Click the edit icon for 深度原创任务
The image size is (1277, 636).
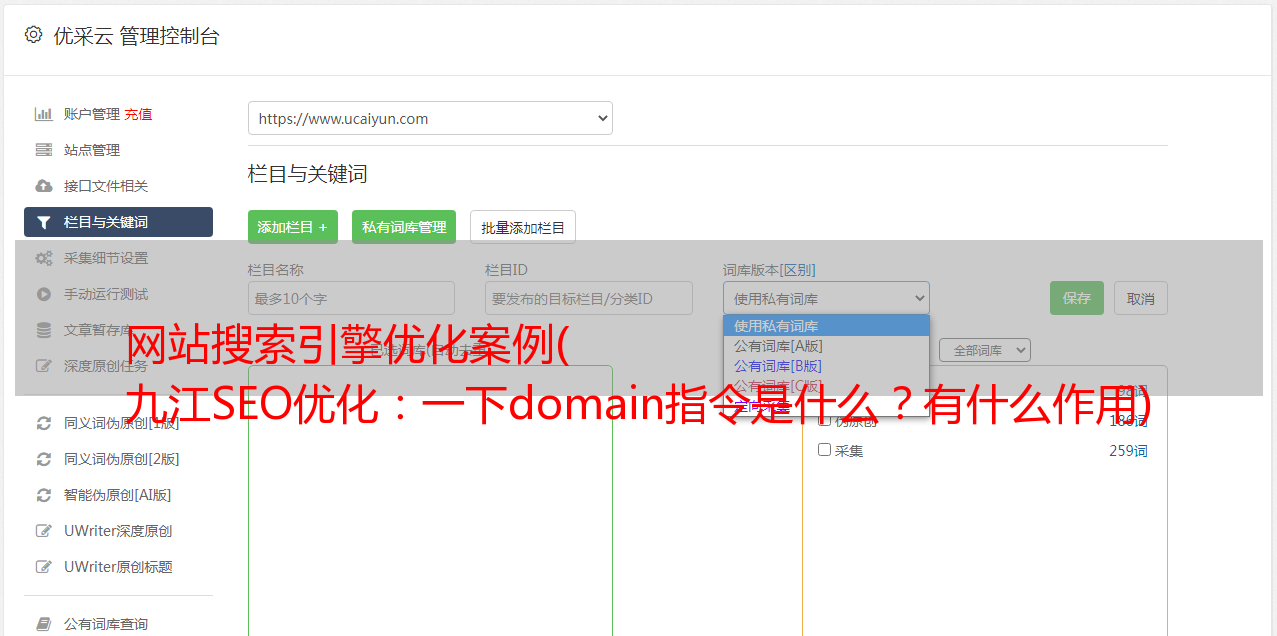43,366
